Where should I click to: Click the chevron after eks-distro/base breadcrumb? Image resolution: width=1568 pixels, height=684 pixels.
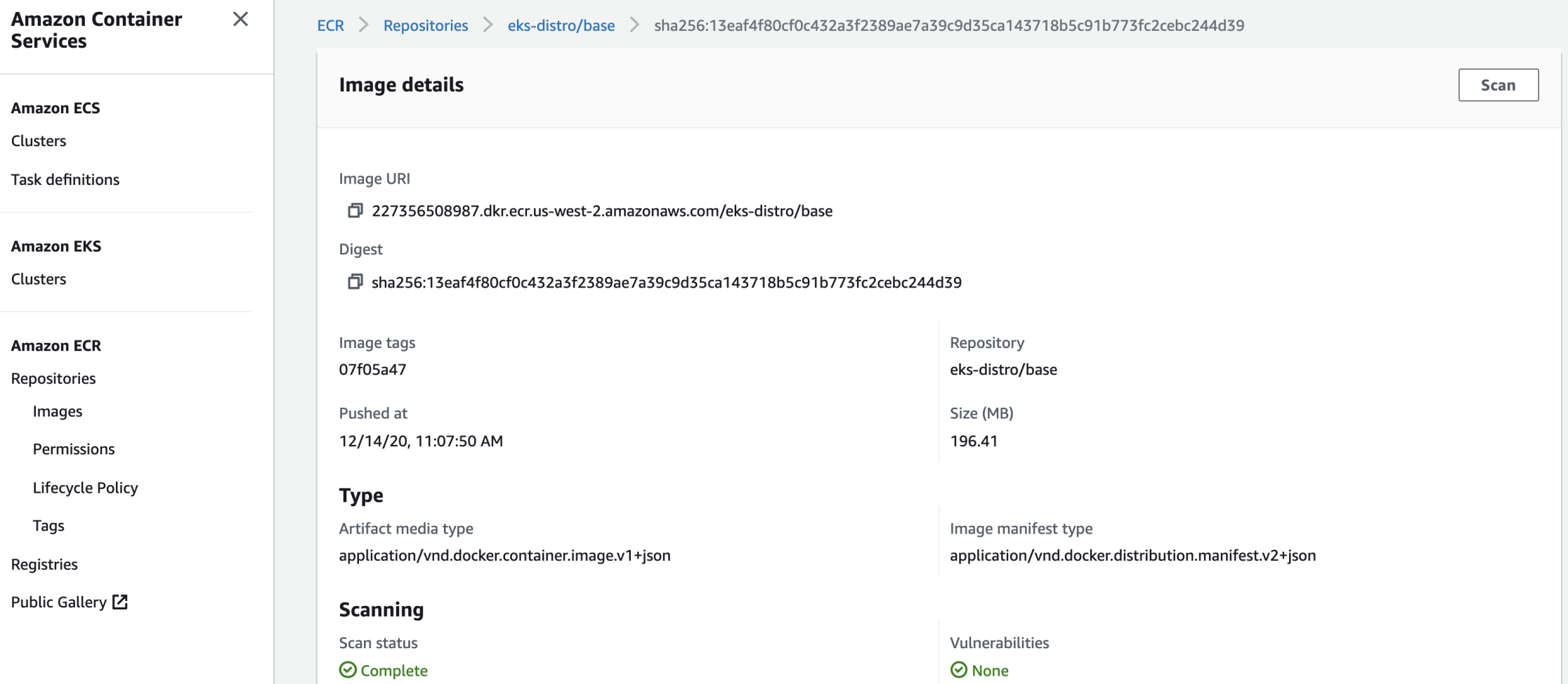(634, 25)
